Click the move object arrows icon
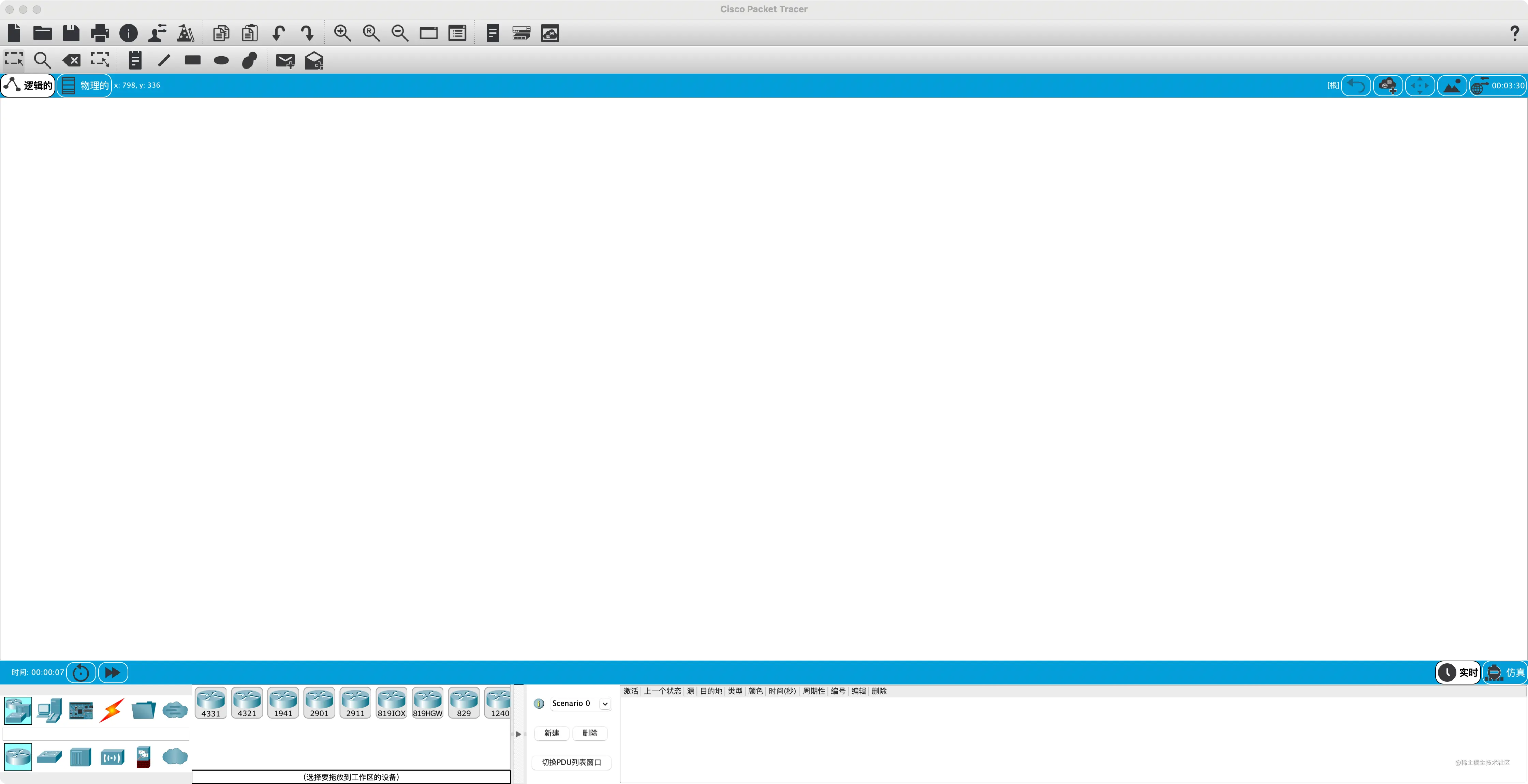 pyautogui.click(x=1420, y=86)
